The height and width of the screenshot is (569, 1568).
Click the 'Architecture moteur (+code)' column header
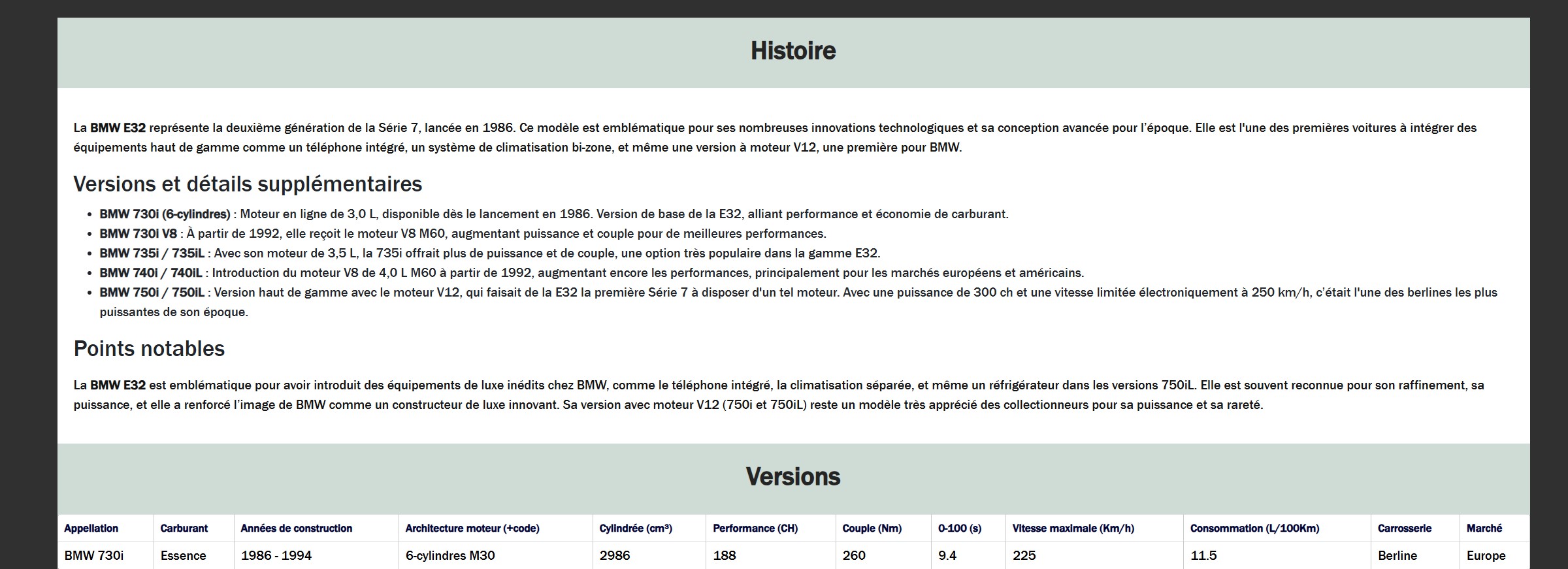[472, 528]
